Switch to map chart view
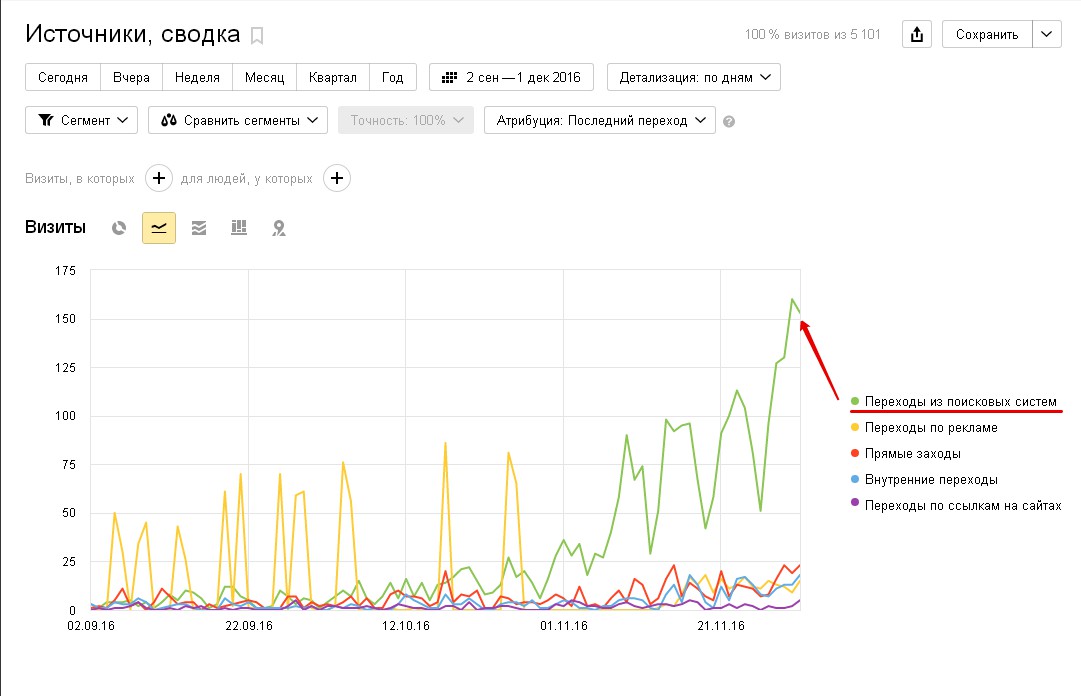The width and height of the screenshot is (1081, 696). (279, 228)
